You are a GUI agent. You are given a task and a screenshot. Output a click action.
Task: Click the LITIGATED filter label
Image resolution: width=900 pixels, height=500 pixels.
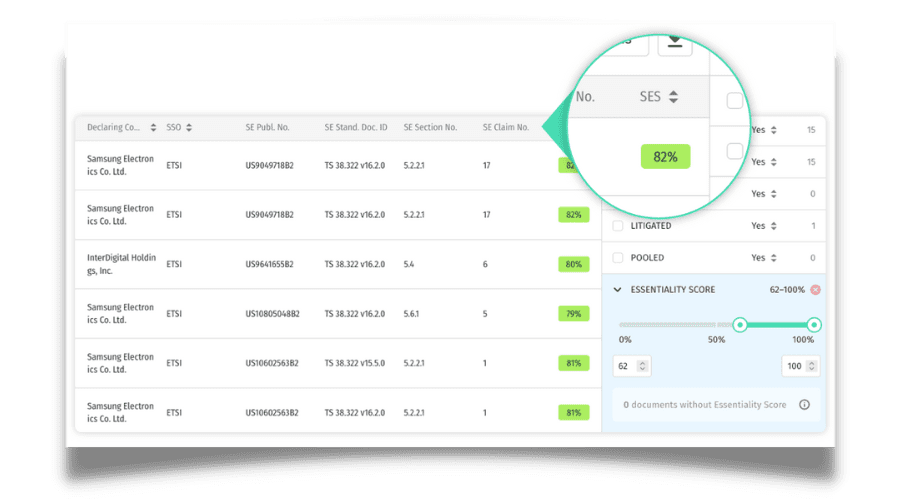pos(651,226)
